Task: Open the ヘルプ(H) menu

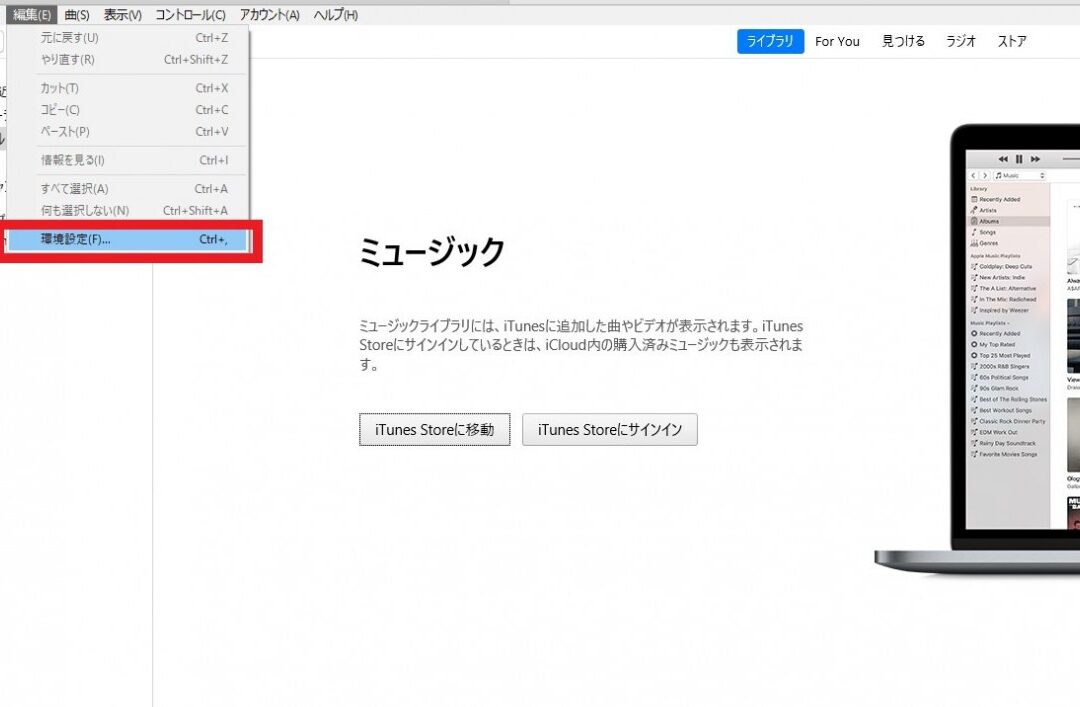Action: (335, 14)
